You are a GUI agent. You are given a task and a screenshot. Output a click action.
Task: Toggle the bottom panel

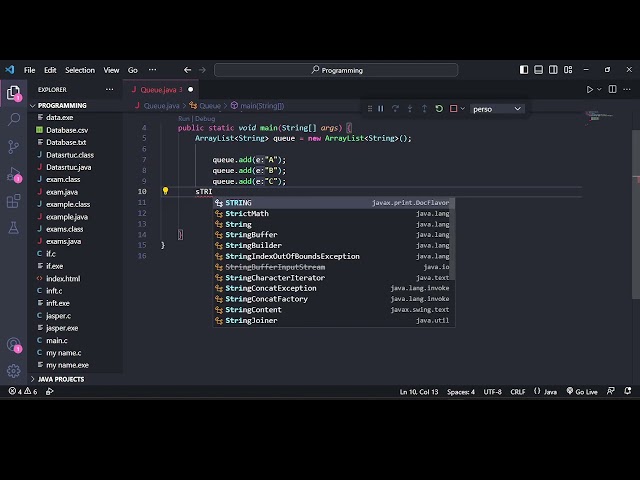tap(538, 70)
